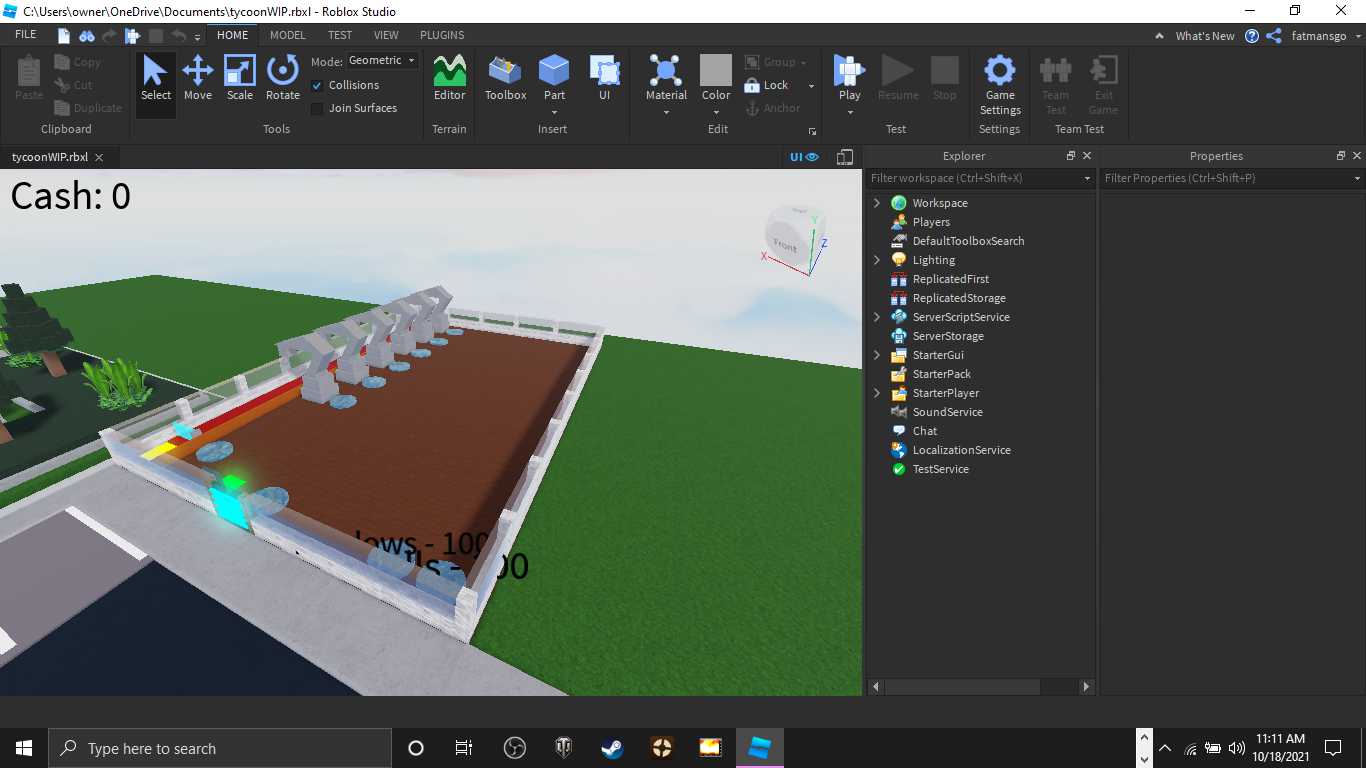The image size is (1366, 768).
Task: Open the Terrain Editor
Action: [450, 79]
